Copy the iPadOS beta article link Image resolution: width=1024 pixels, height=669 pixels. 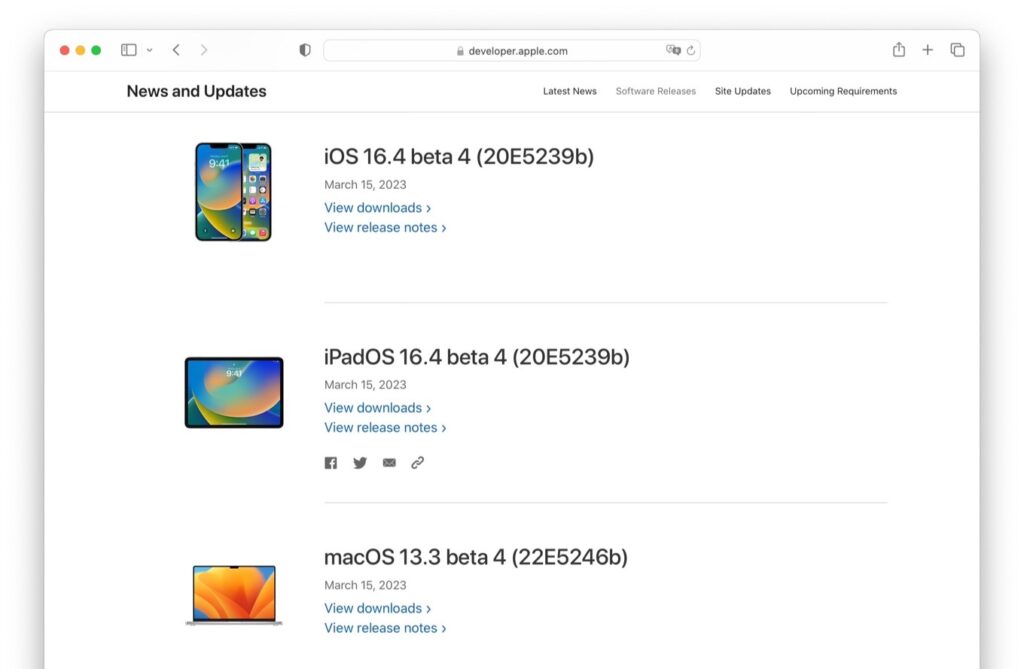[x=417, y=462]
